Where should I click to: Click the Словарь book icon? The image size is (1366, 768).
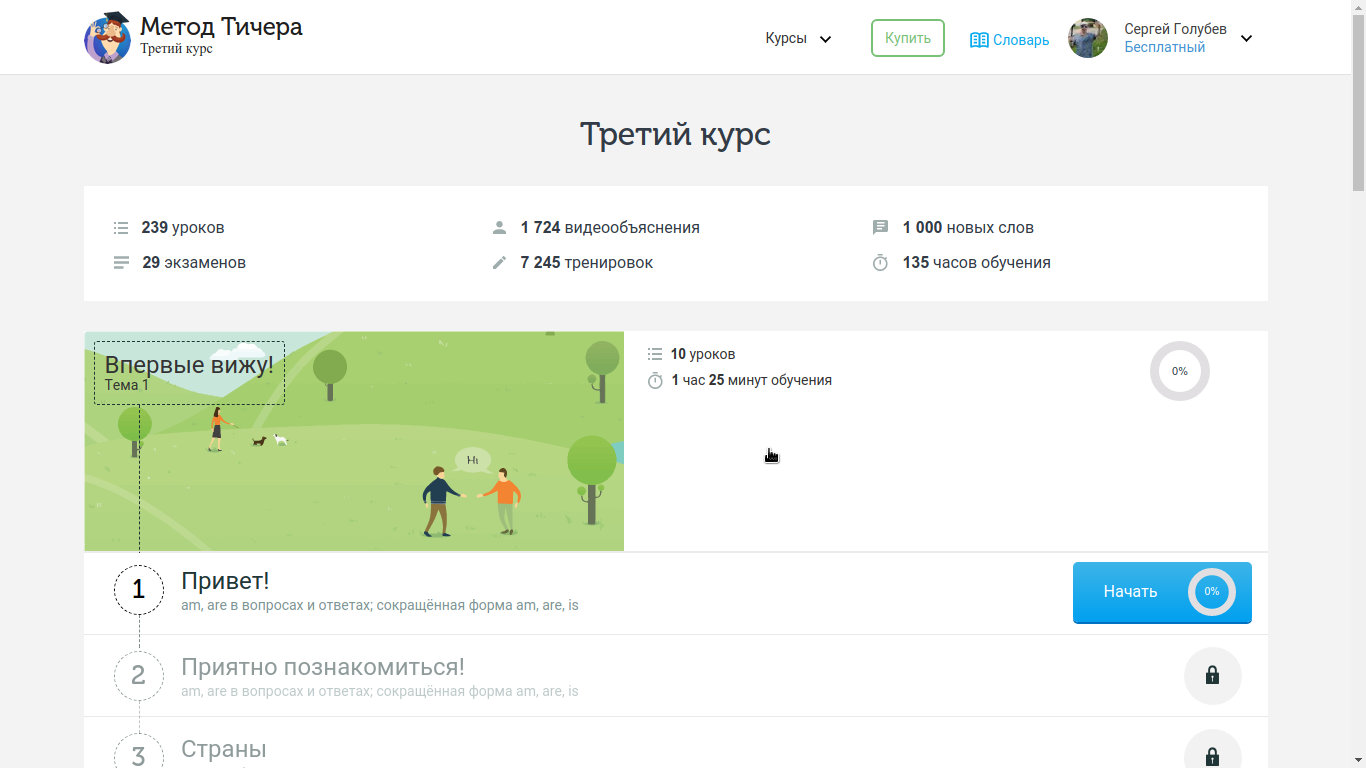coord(979,40)
